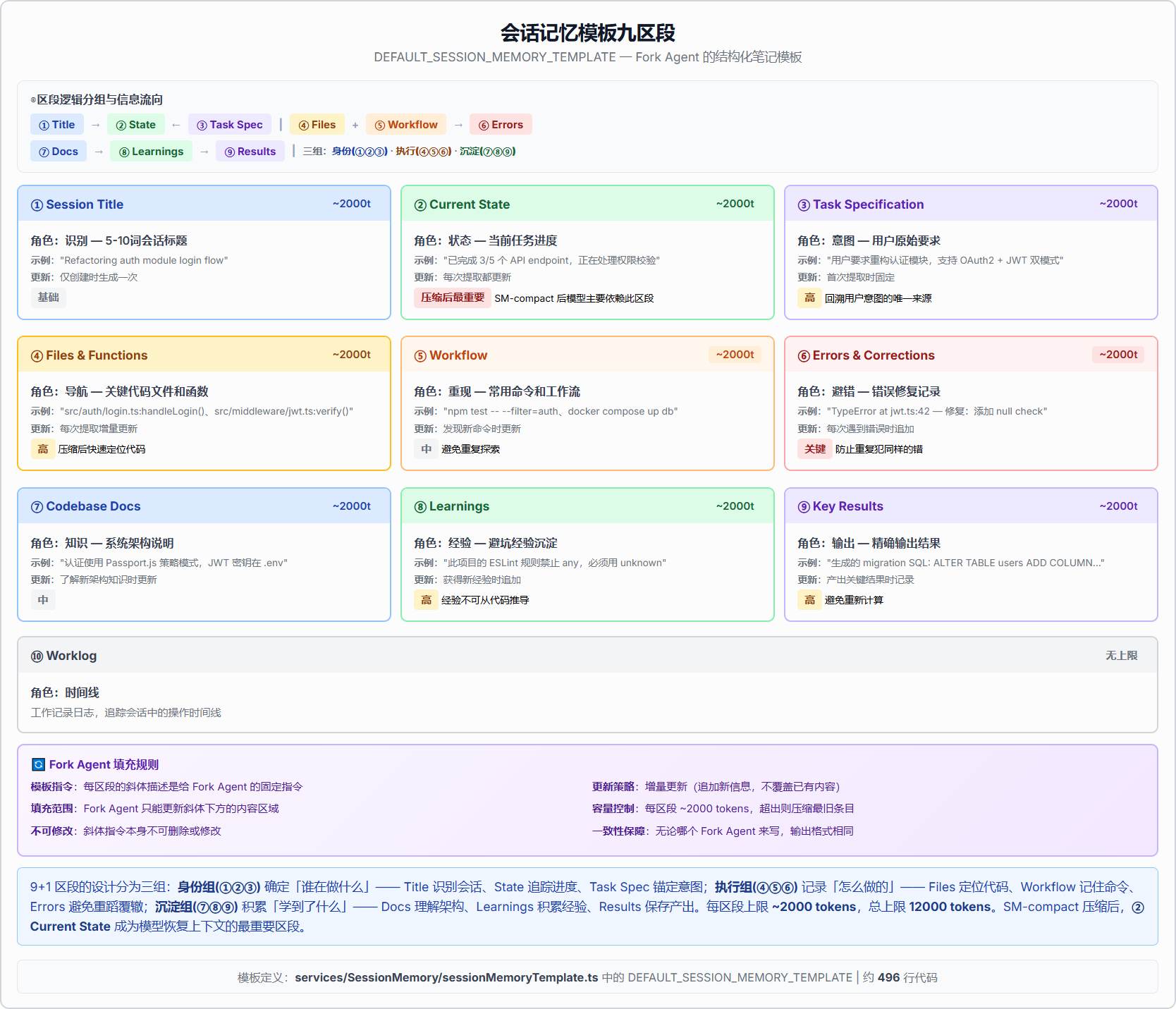Click the 填充范围 rule line
Viewport: 1176px width, 1009px height.
pyautogui.click(x=155, y=809)
